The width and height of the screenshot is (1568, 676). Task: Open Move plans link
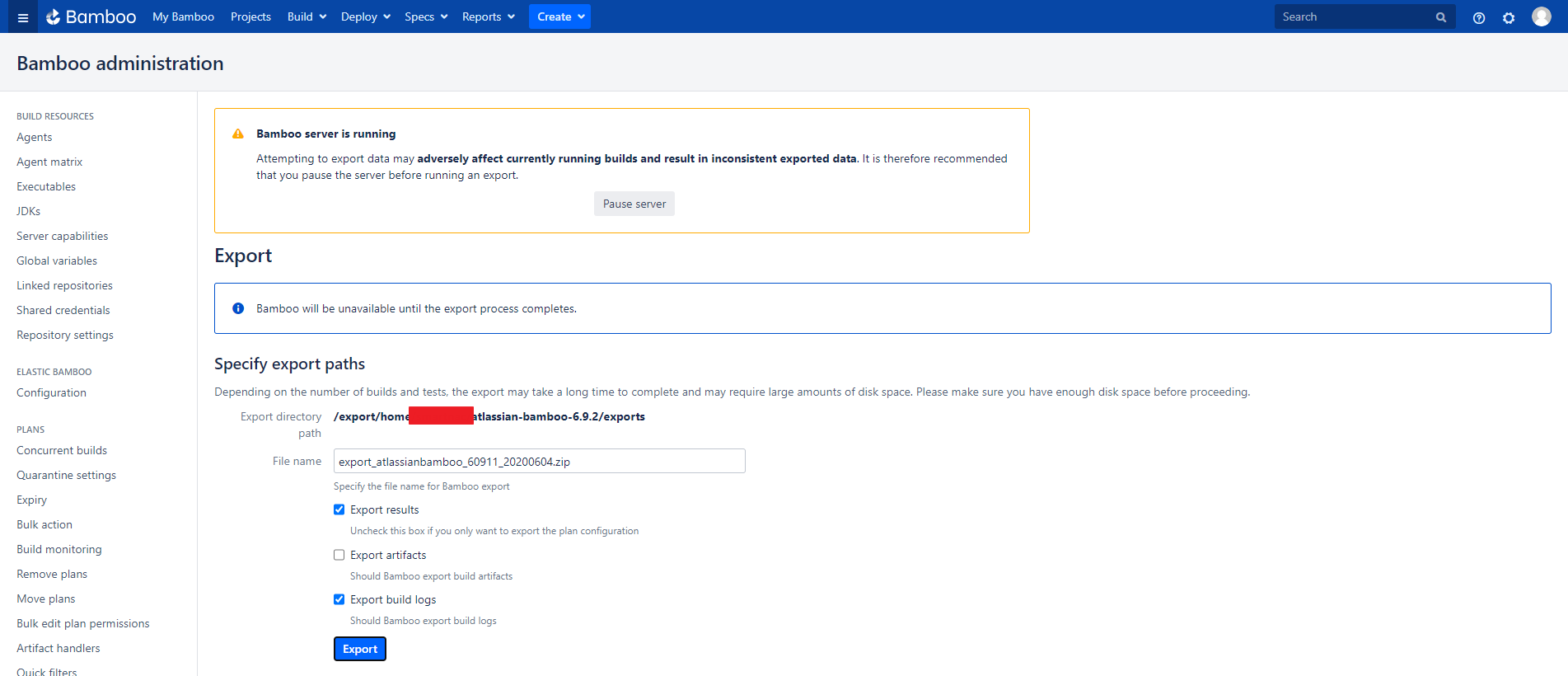click(x=46, y=599)
